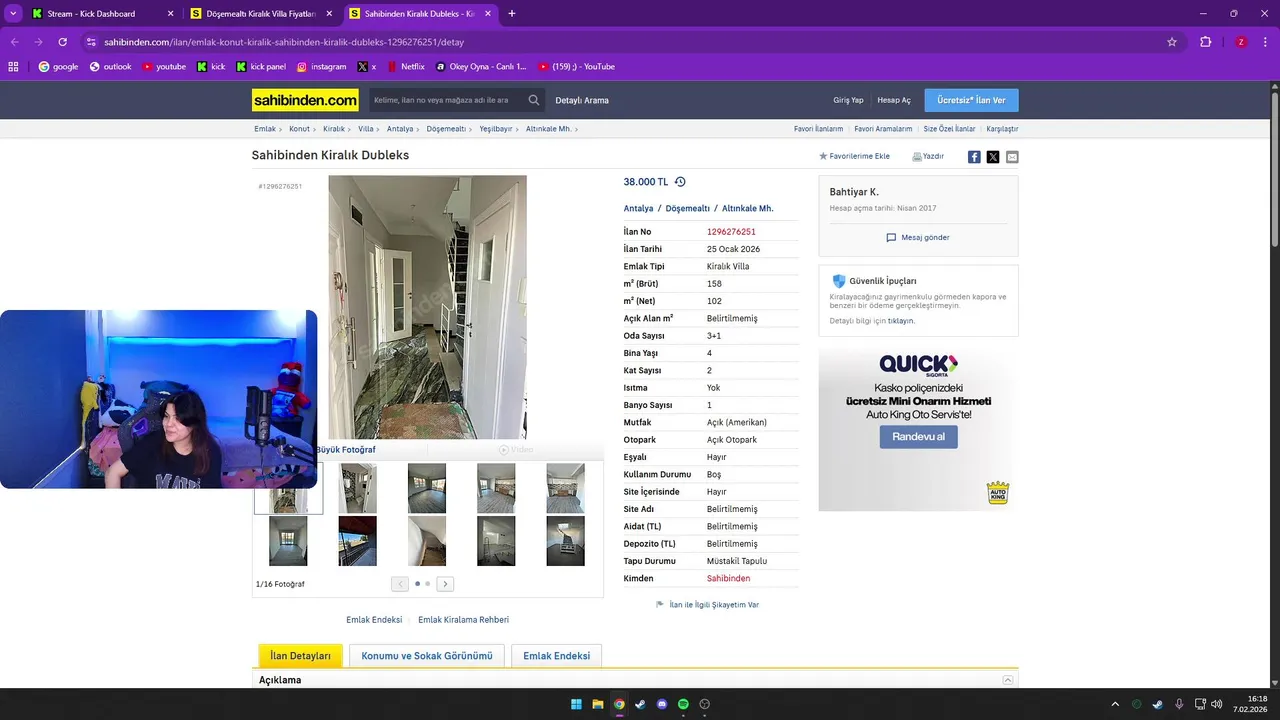1280x720 pixels.
Task: Click the Favorilerime Ekle star
Action: click(823, 157)
